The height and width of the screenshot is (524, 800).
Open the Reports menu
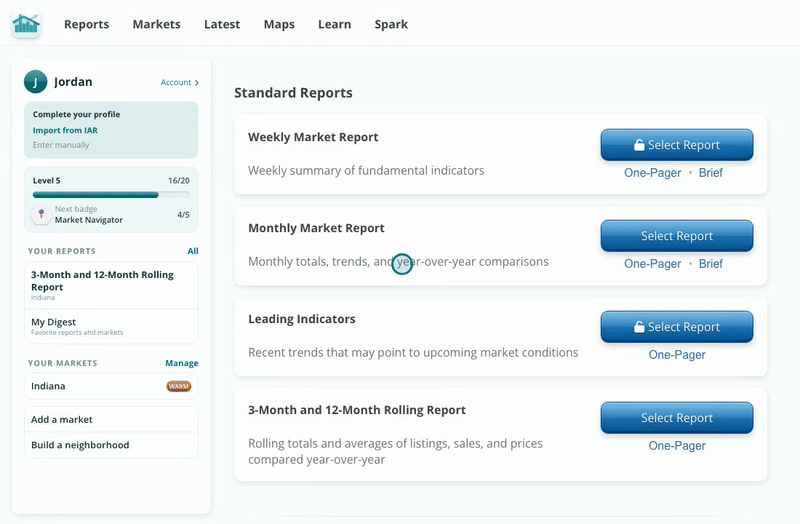point(87,24)
